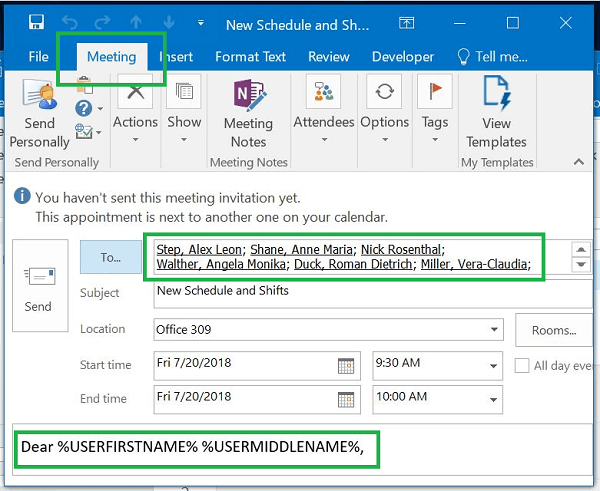The image size is (600, 491).
Task: Open the Actions dropdown
Action: coord(135,111)
